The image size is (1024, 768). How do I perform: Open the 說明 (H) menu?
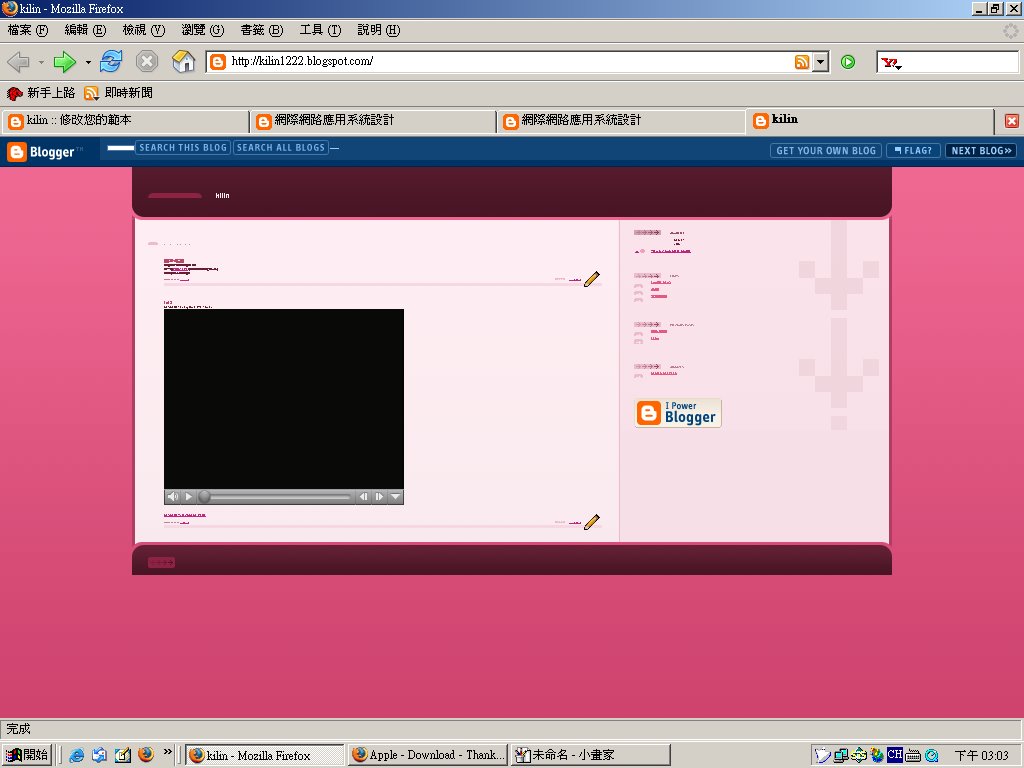[x=379, y=30]
